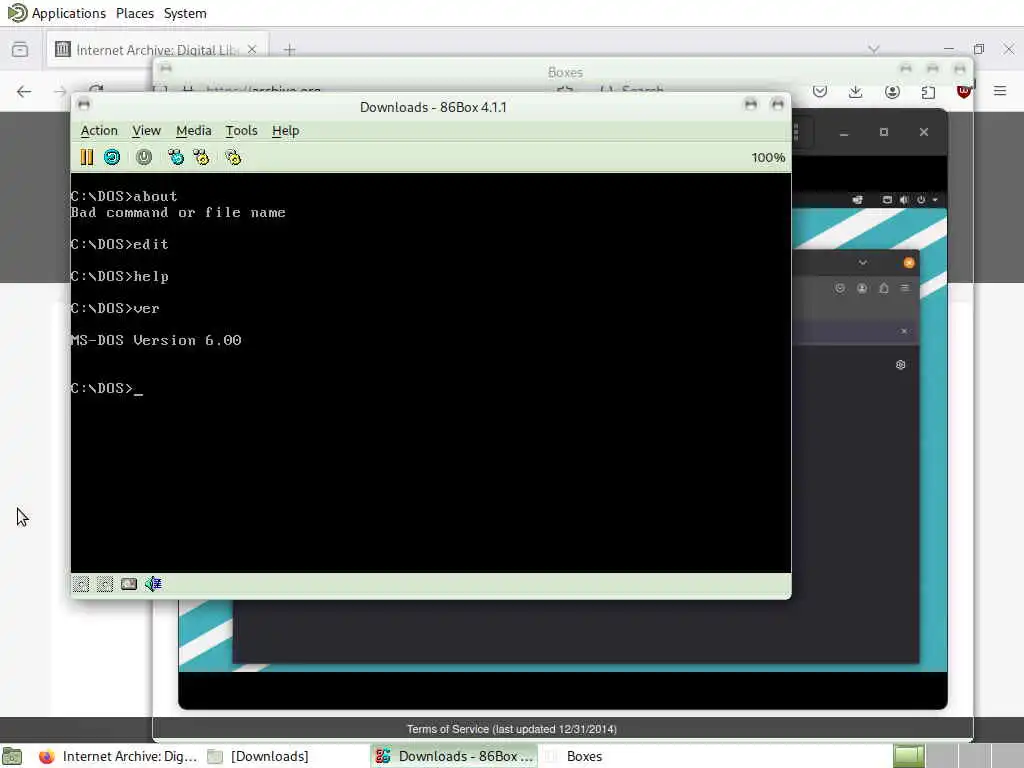1024x768 pixels.
Task: Click the Firefox account icon
Action: click(x=892, y=91)
